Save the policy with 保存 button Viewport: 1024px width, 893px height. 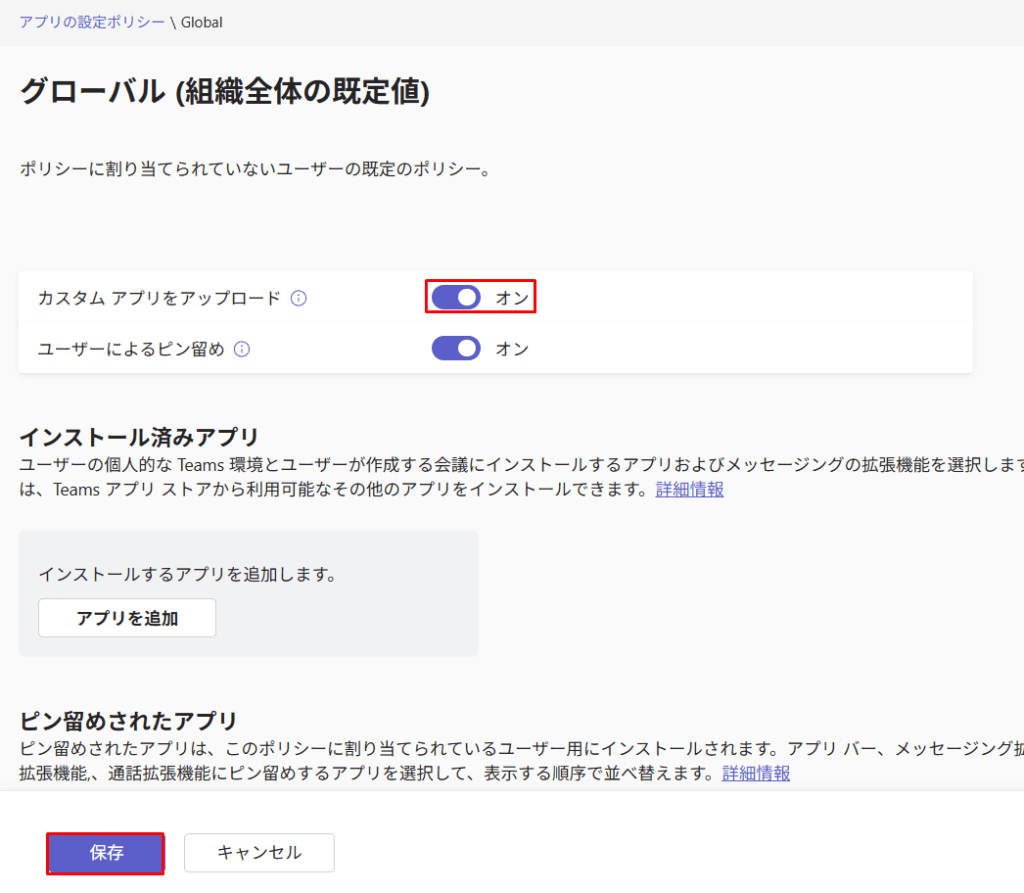coord(106,853)
